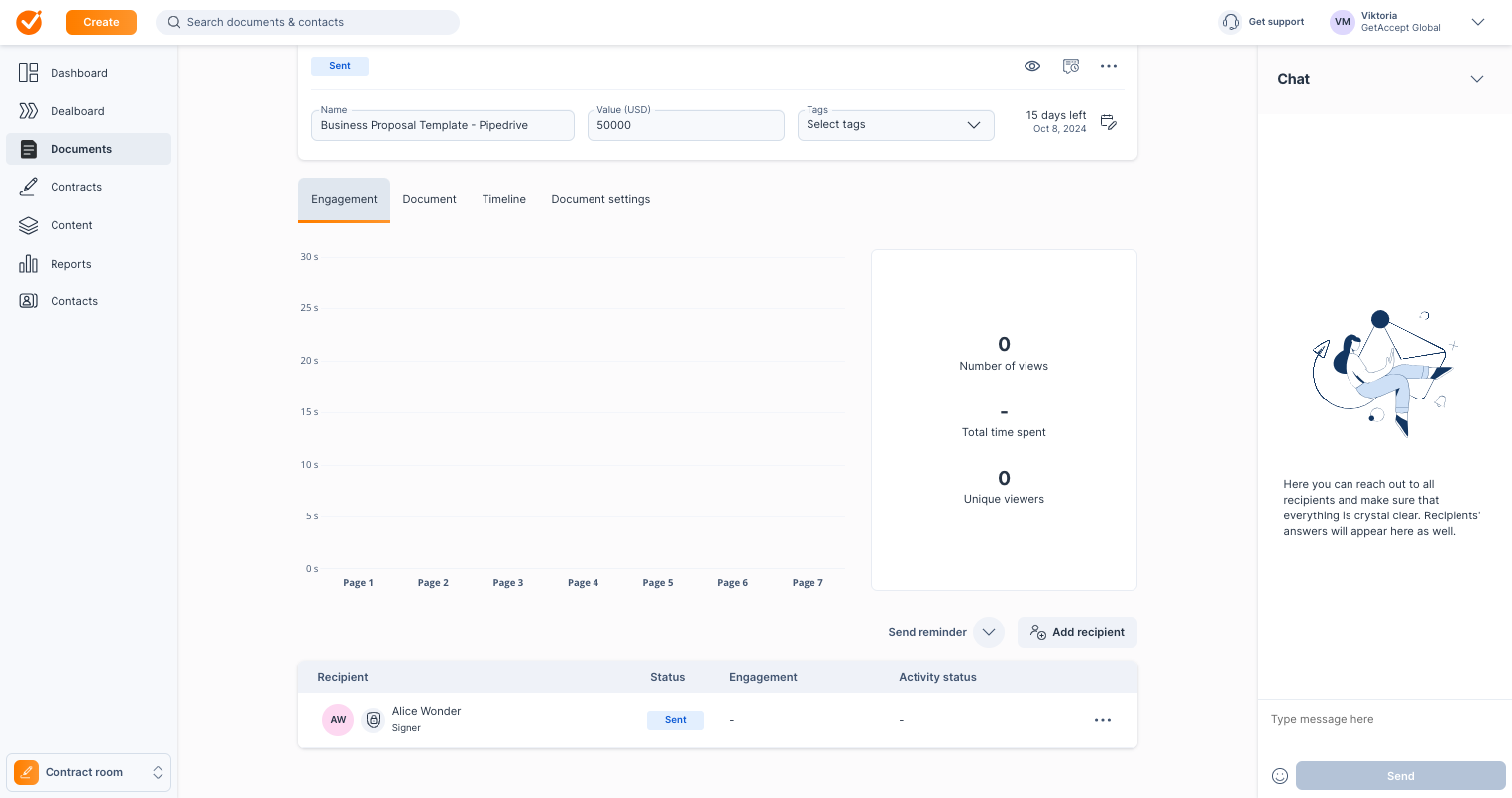Switch to the Timeline tab
Screen dimensions: 1512x798
[503, 199]
